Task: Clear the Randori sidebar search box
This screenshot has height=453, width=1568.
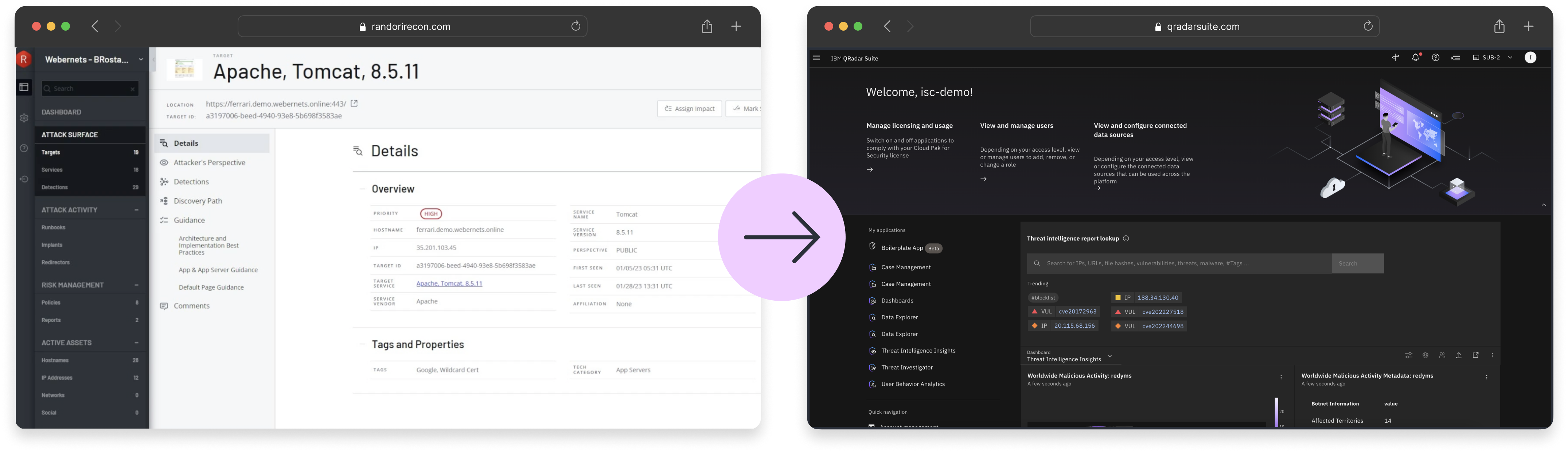Action: point(133,89)
